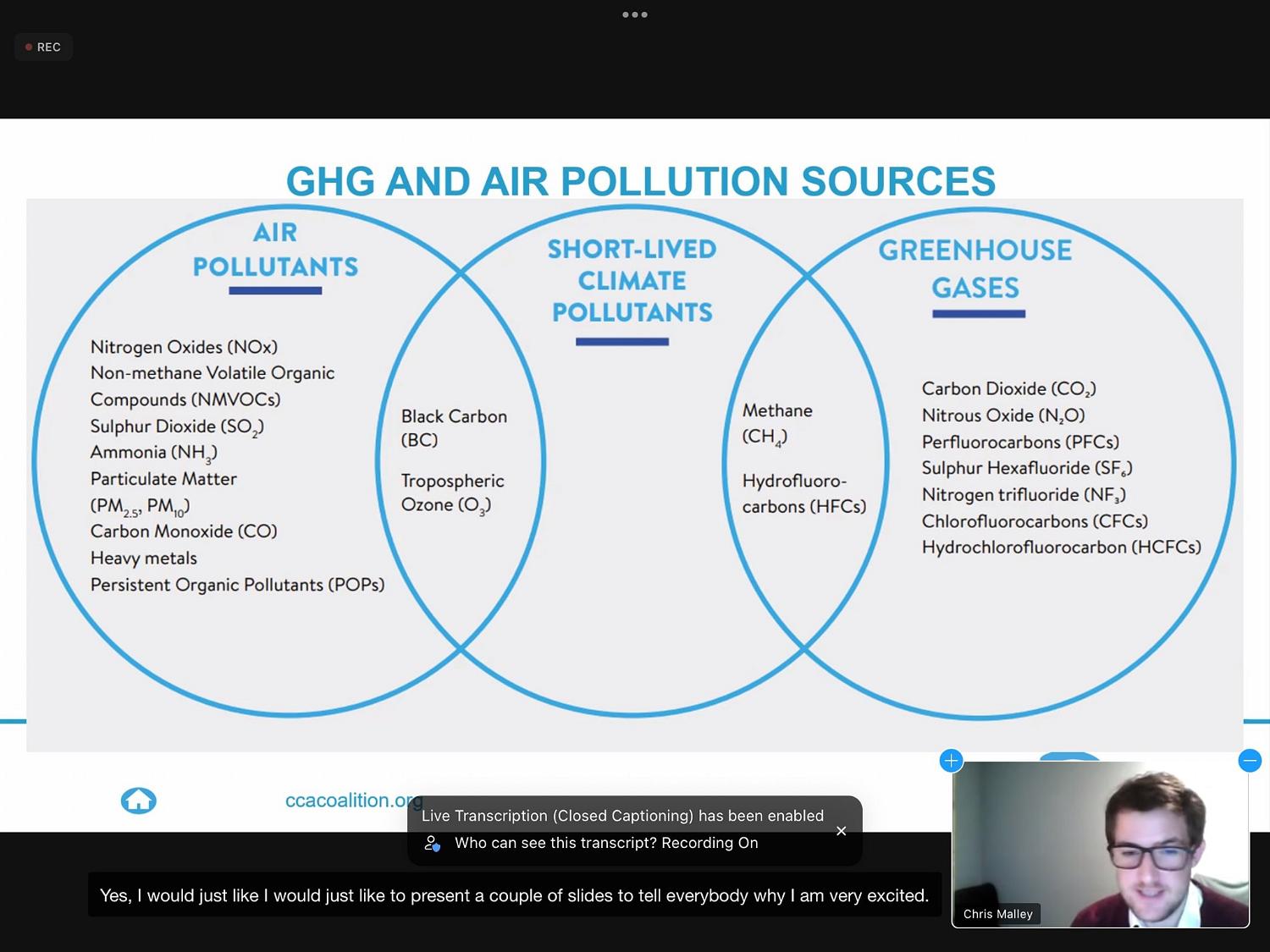Click the slide title 'GHG AND AIR POLLUTION SOURCES'
Image resolution: width=1270 pixels, height=952 pixels.
tap(641, 181)
